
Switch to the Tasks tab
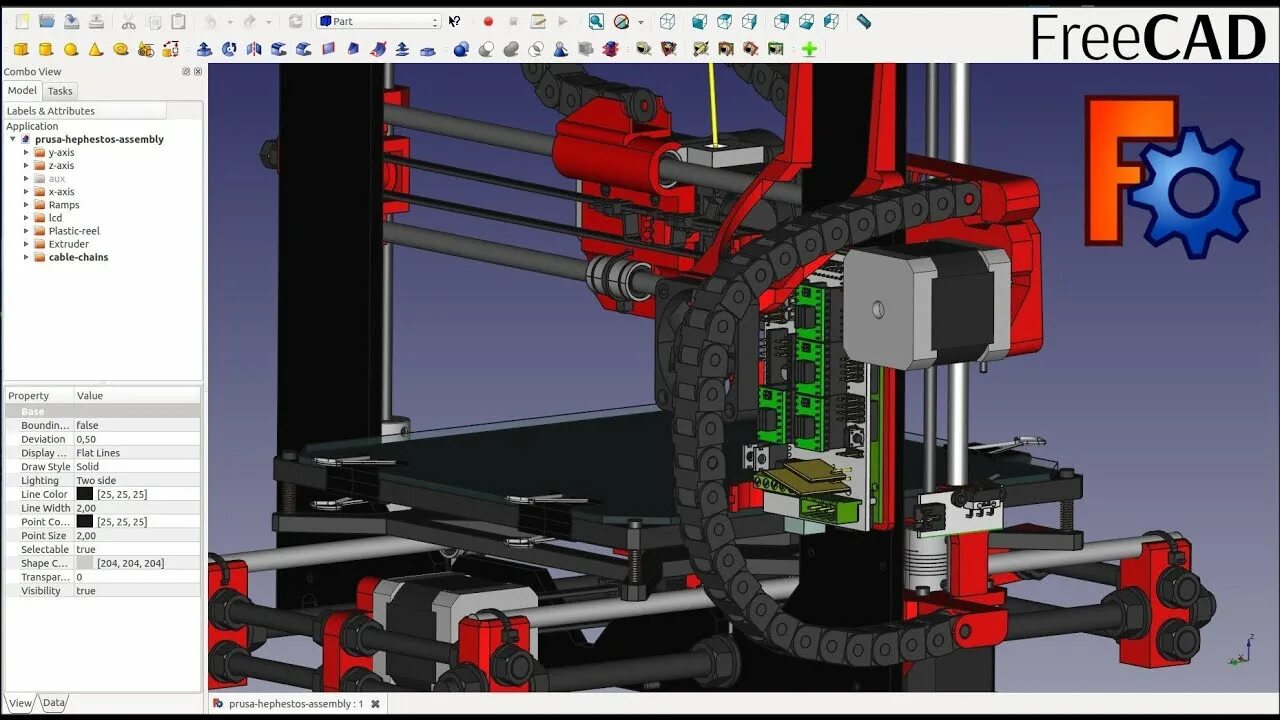coord(60,91)
